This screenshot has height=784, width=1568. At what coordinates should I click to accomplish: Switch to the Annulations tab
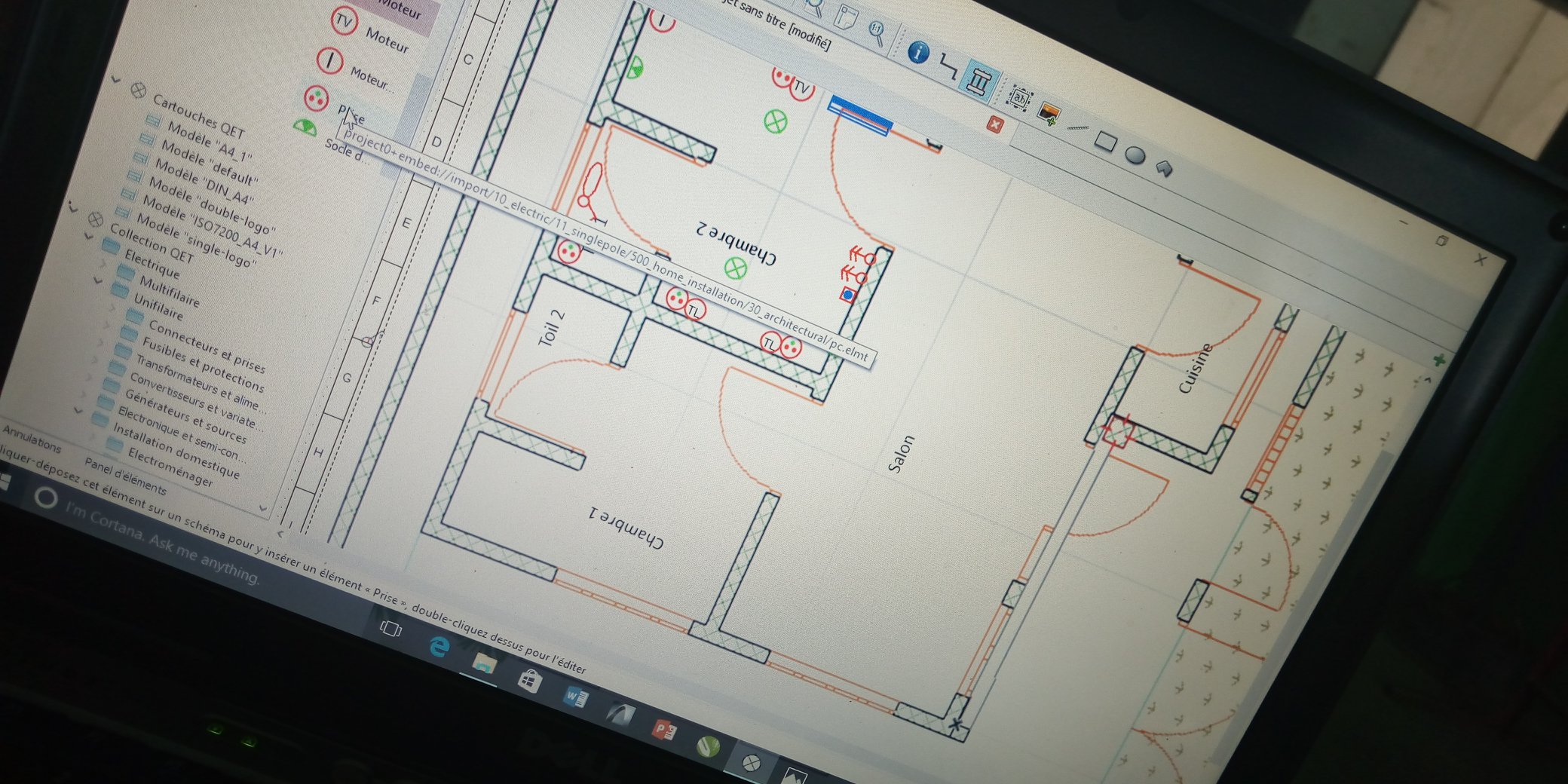(31, 437)
